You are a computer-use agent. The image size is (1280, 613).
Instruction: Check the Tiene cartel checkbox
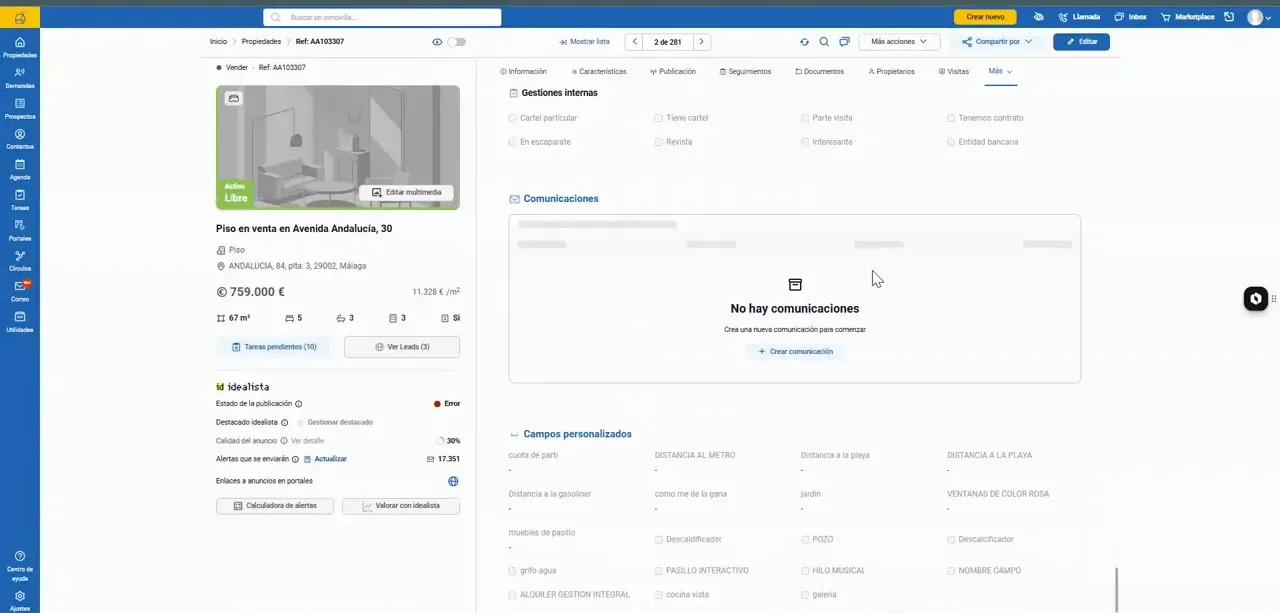659,118
